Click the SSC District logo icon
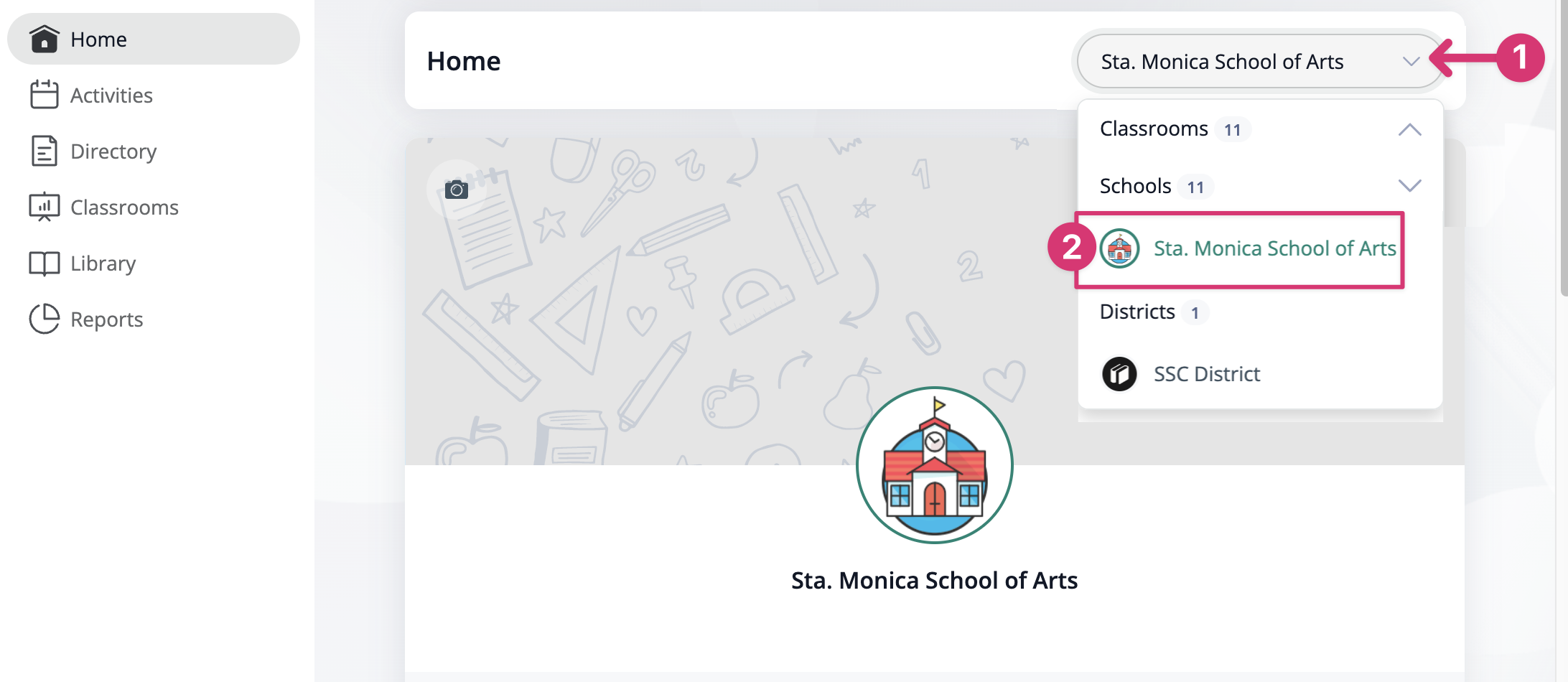Screen dimensions: 1568x682 point(1119,374)
